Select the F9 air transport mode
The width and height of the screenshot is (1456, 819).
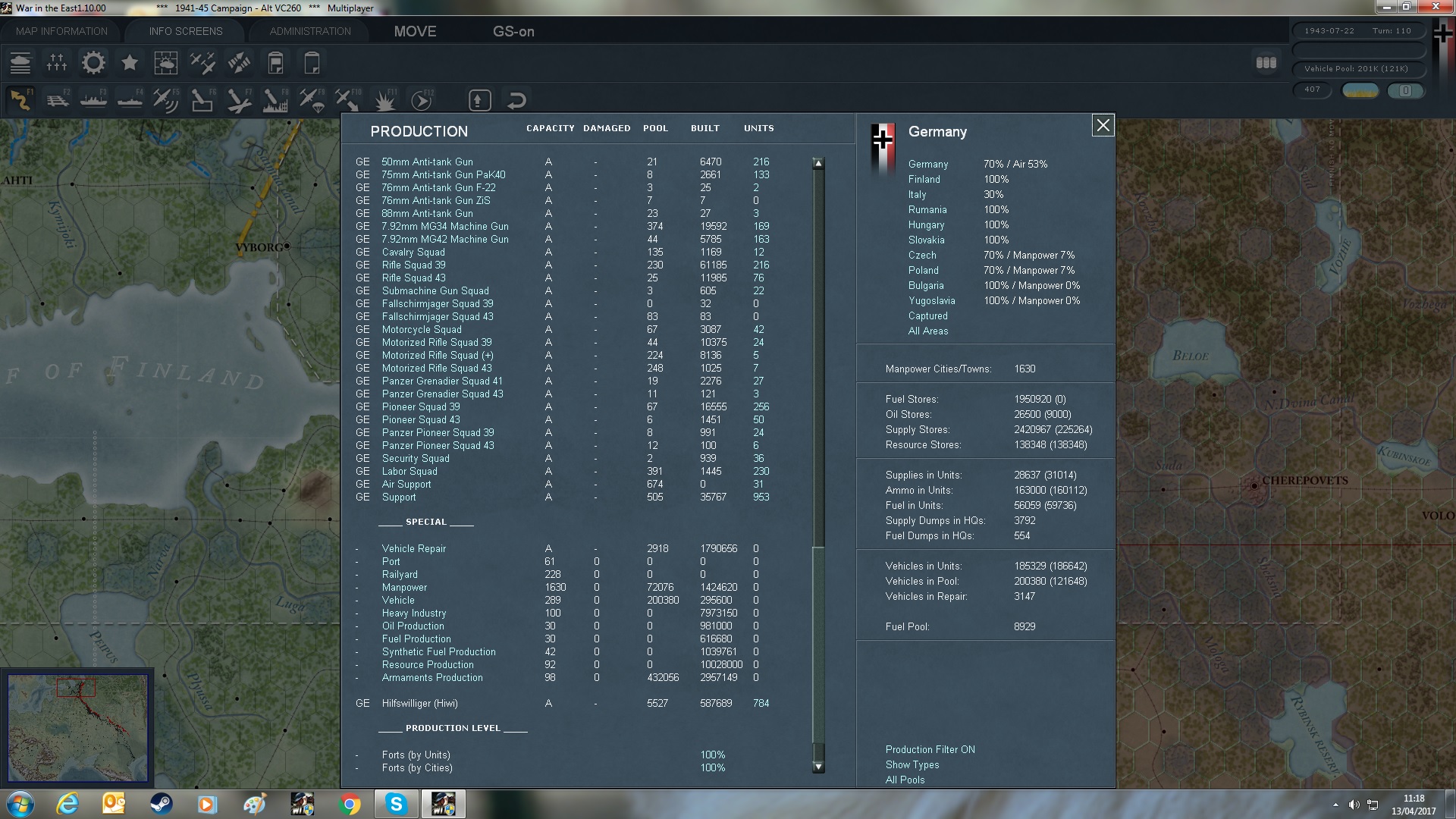click(x=312, y=100)
